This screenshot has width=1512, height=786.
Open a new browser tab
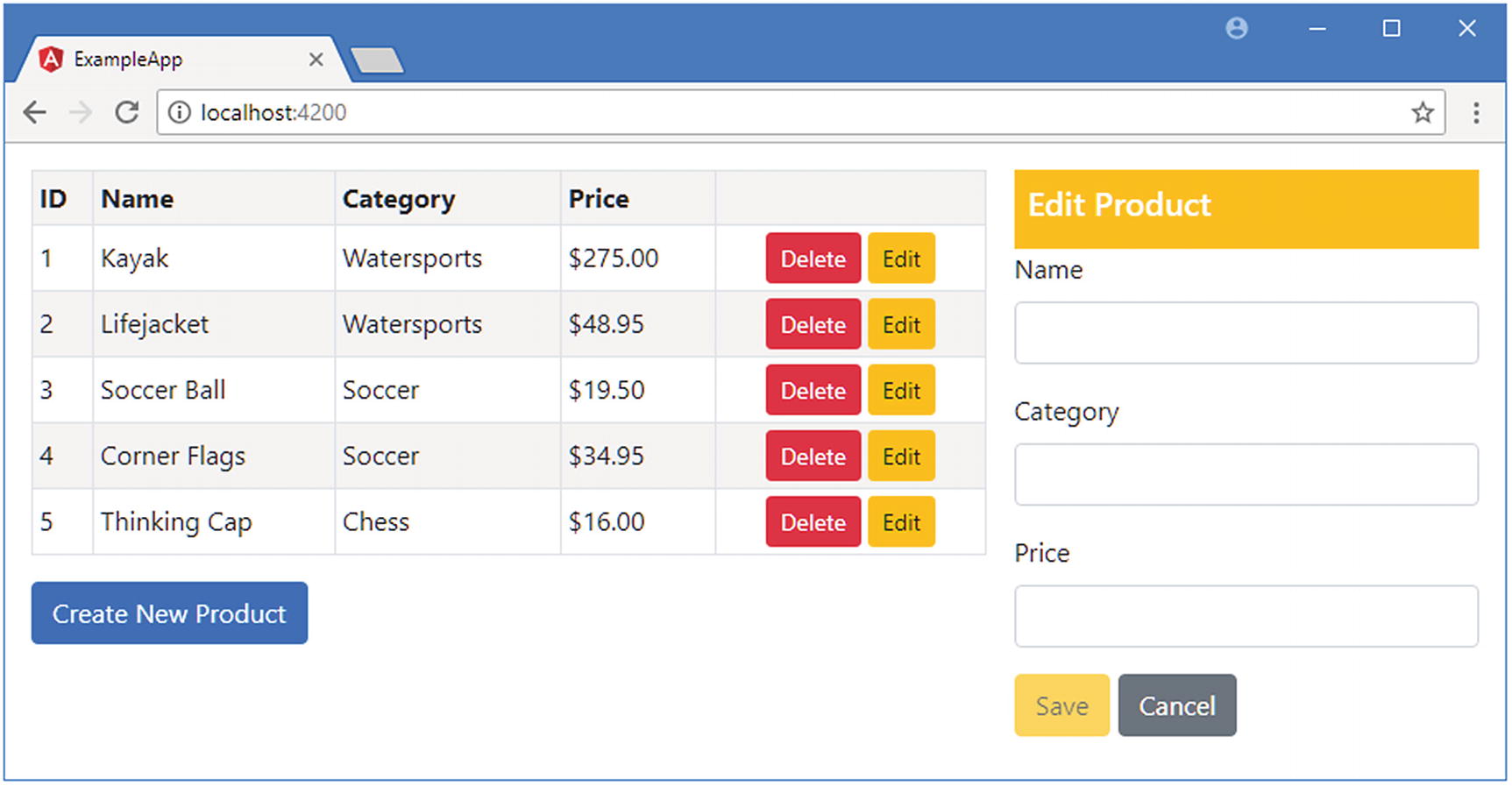pos(377,60)
